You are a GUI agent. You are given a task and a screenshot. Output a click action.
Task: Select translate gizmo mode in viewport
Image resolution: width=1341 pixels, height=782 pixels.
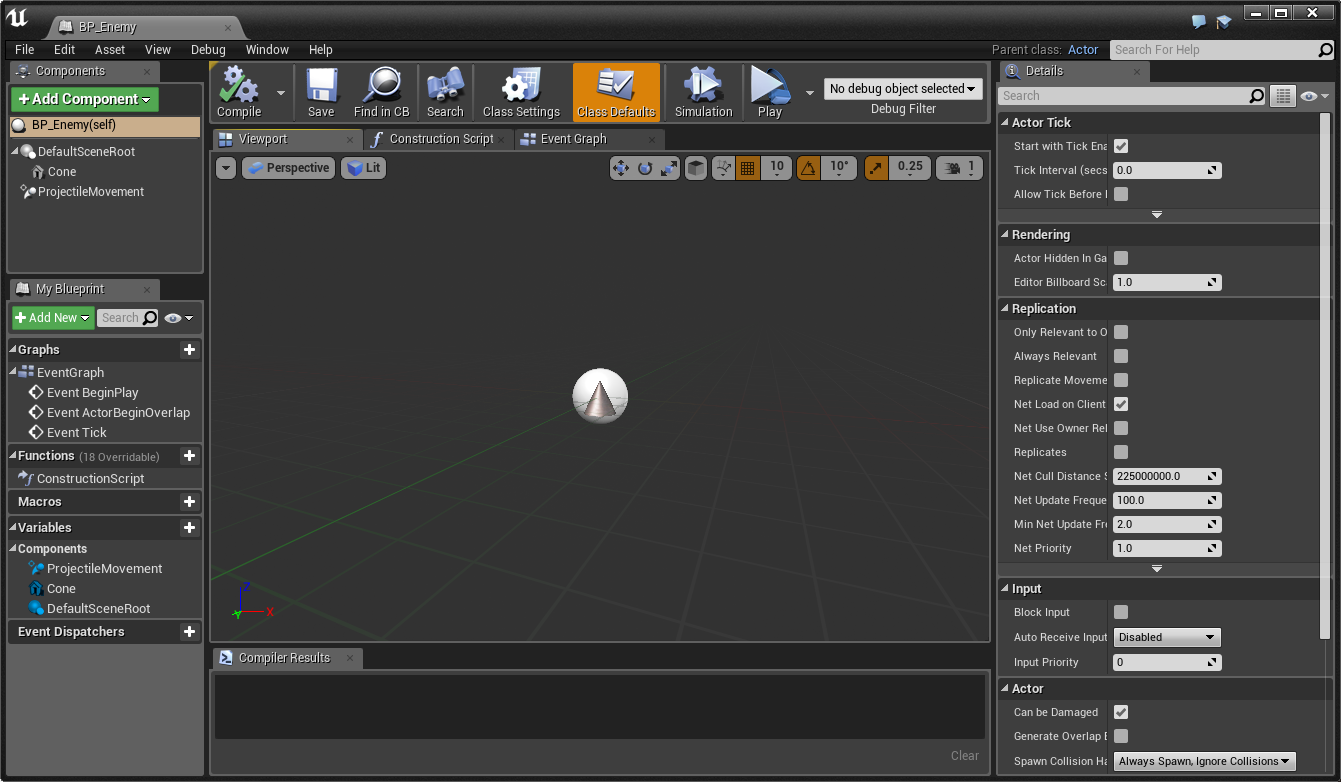click(620, 168)
